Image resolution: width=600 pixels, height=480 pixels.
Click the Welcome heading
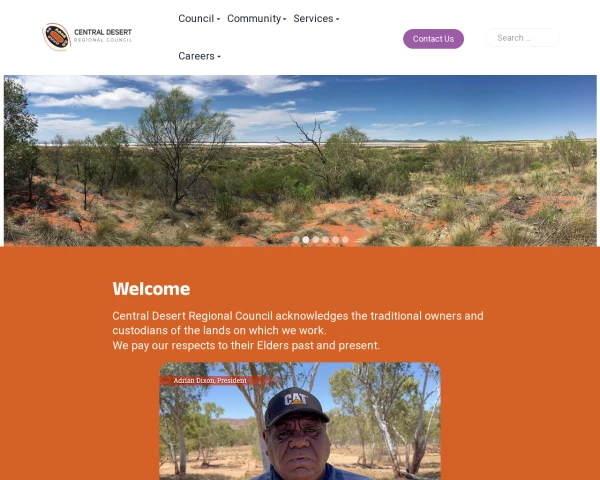tap(151, 289)
